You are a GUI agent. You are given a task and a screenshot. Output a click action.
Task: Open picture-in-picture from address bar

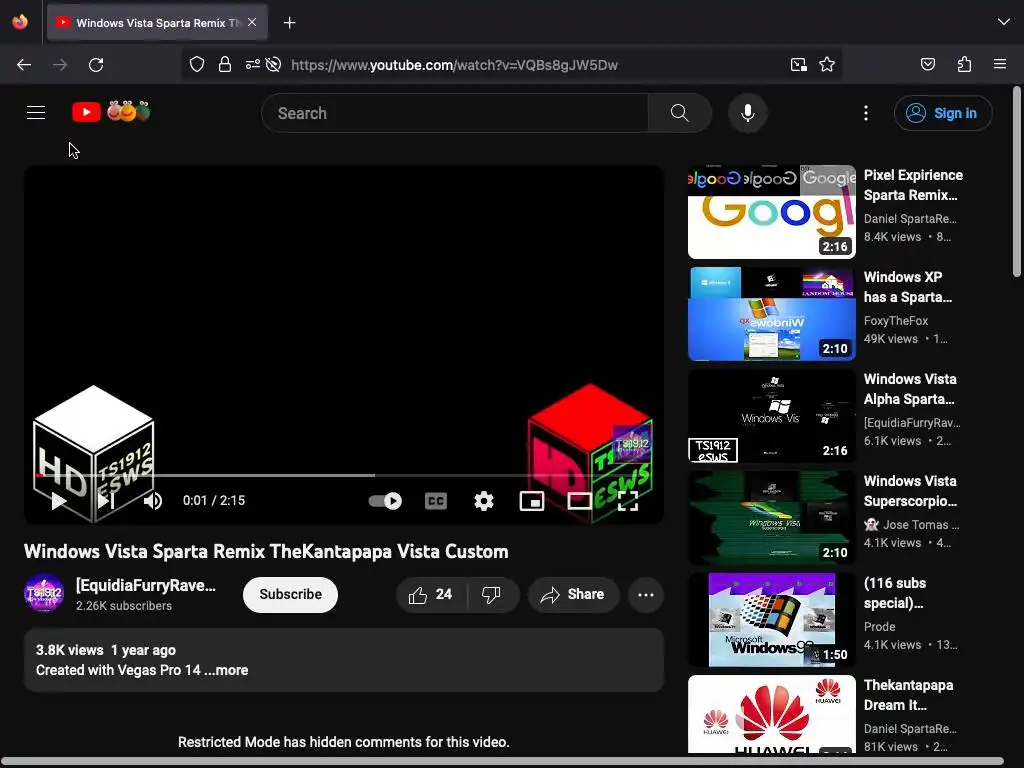(799, 64)
